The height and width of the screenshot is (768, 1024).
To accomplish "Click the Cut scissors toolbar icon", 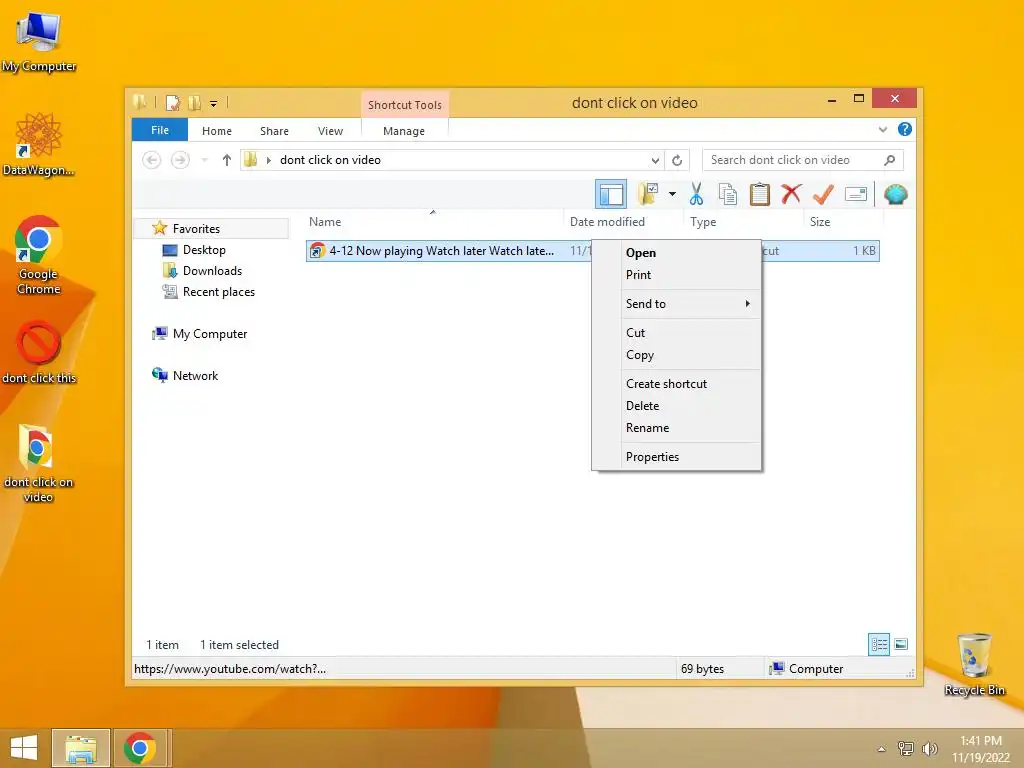I will [696, 194].
